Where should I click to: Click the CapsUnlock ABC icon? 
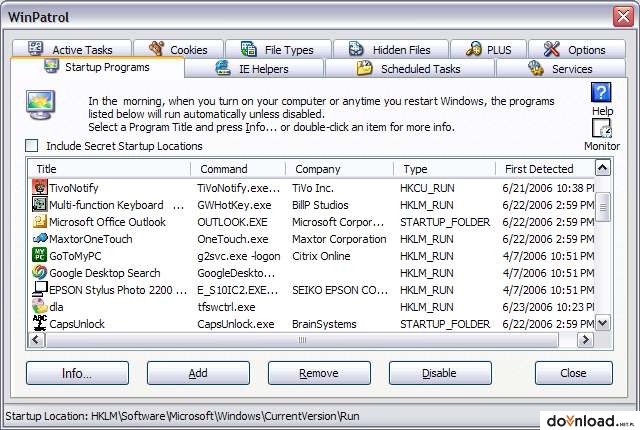(40, 323)
